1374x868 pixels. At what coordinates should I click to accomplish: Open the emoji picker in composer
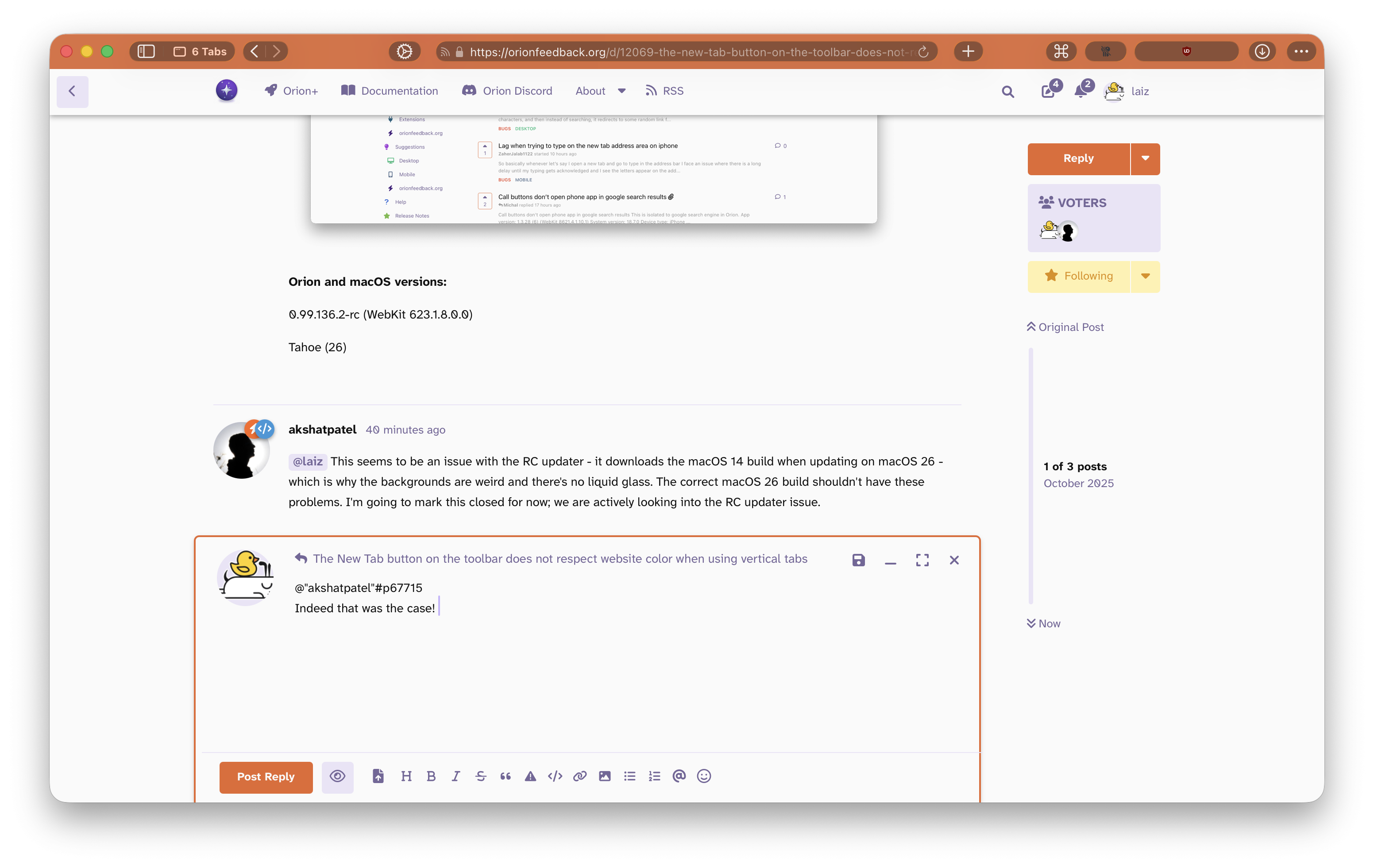pos(703,776)
